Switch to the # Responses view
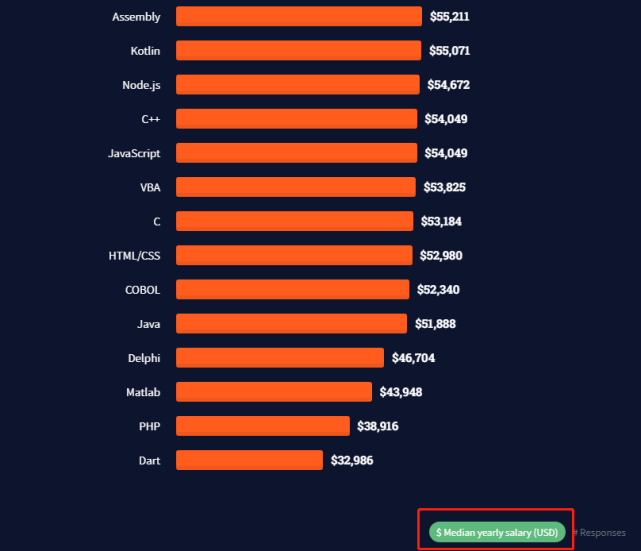Viewport: 641px width, 551px height. point(602,533)
